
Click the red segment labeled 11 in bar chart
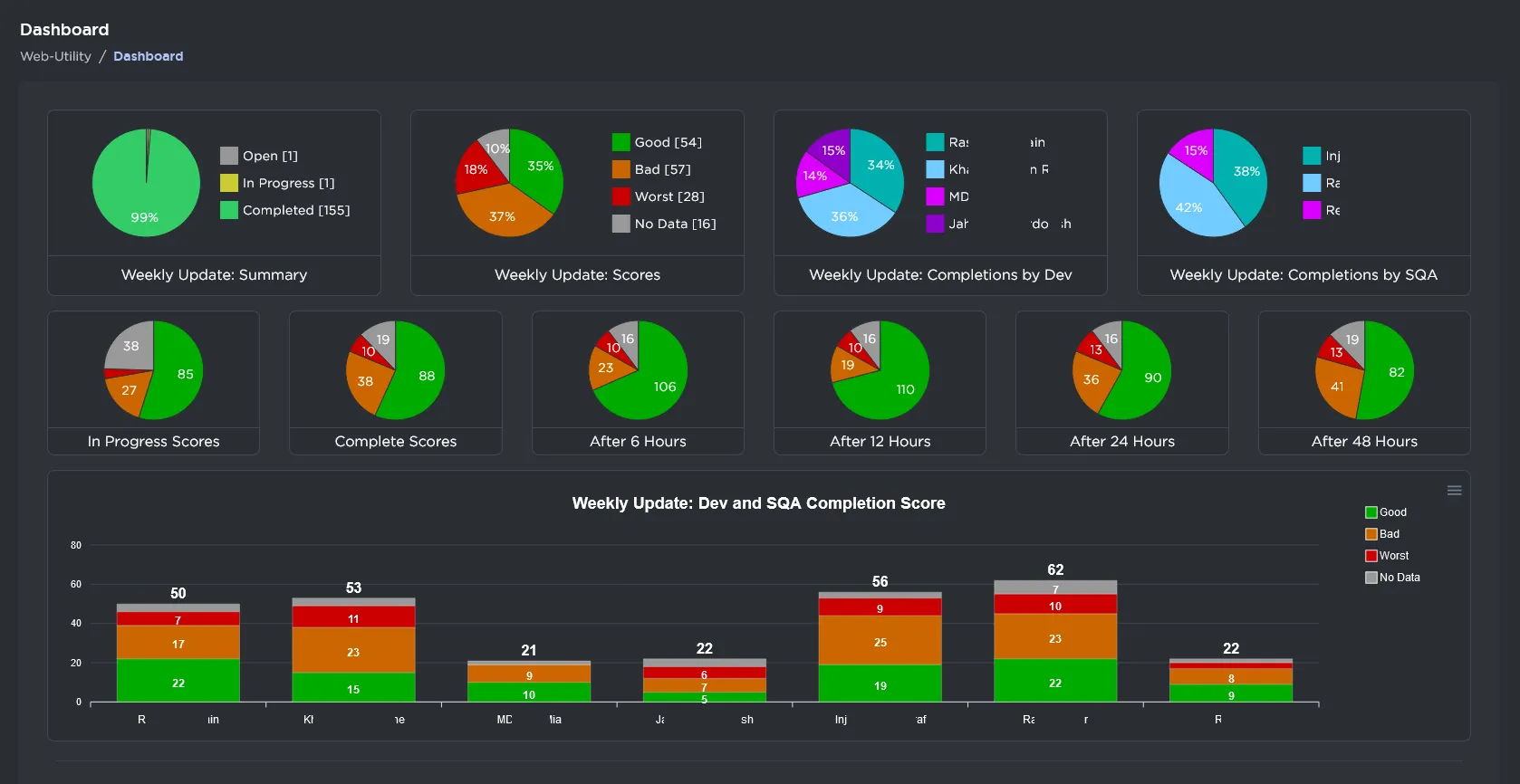[353, 617]
